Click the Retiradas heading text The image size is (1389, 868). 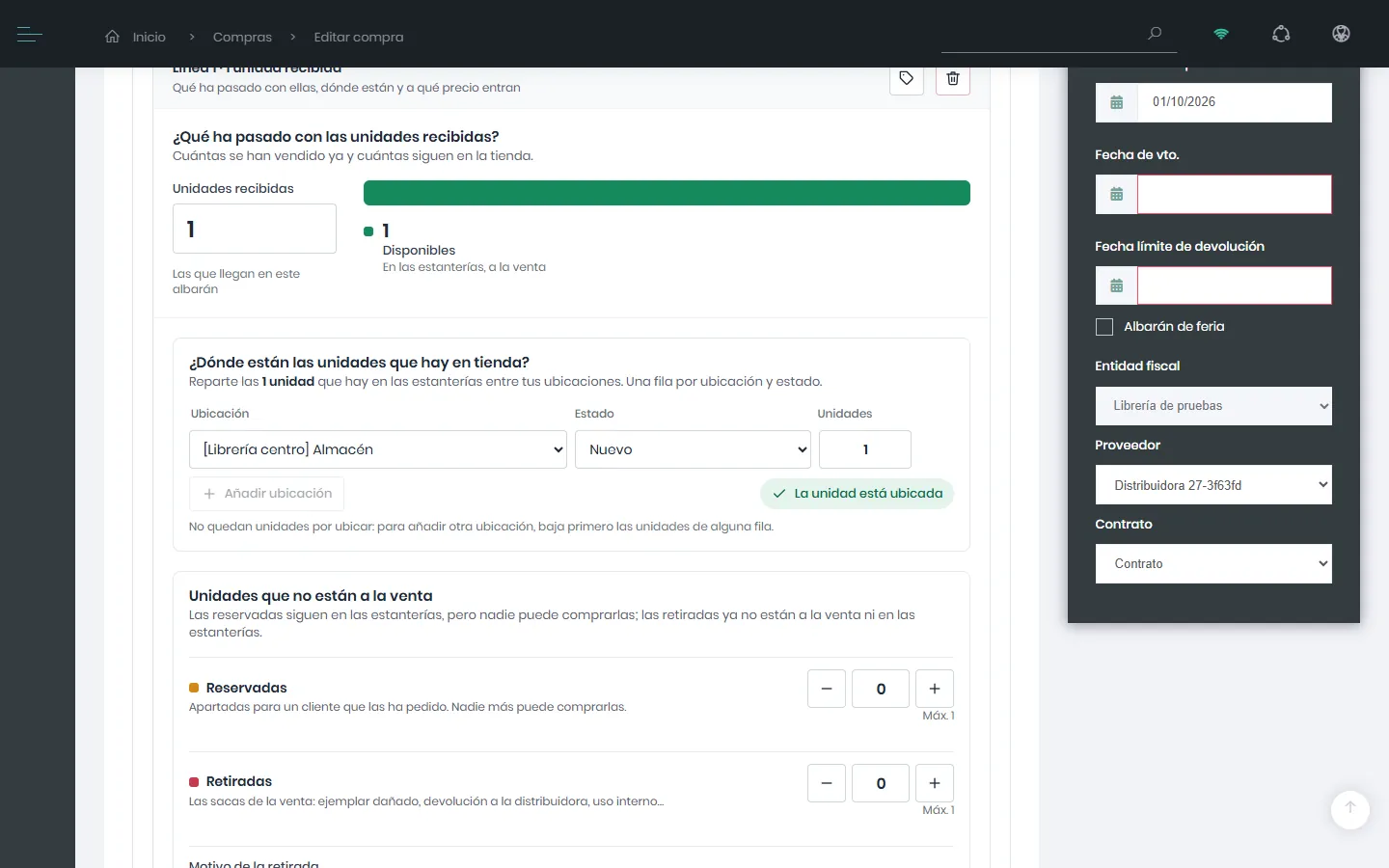pos(239,781)
